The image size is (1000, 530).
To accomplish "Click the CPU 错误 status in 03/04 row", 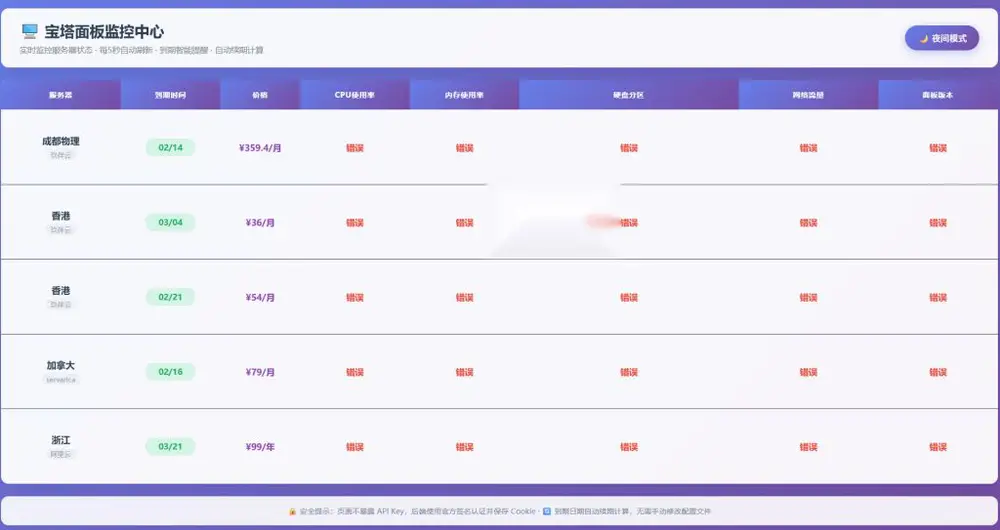I will (355, 223).
